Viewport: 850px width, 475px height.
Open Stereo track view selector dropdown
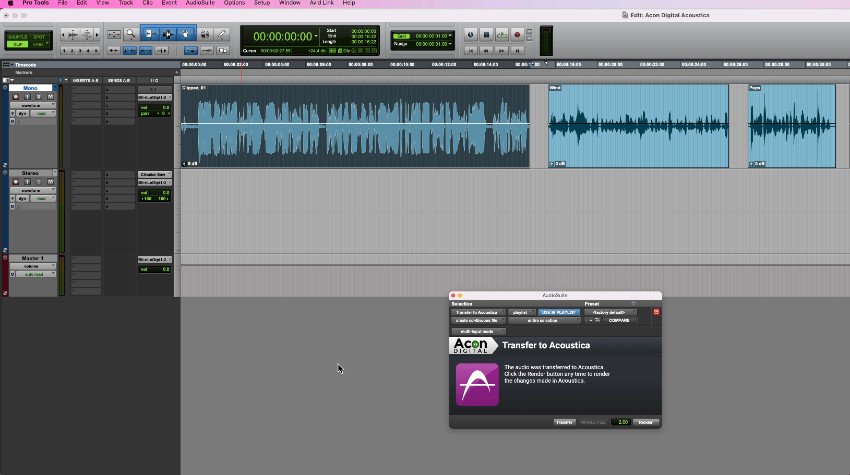(33, 190)
